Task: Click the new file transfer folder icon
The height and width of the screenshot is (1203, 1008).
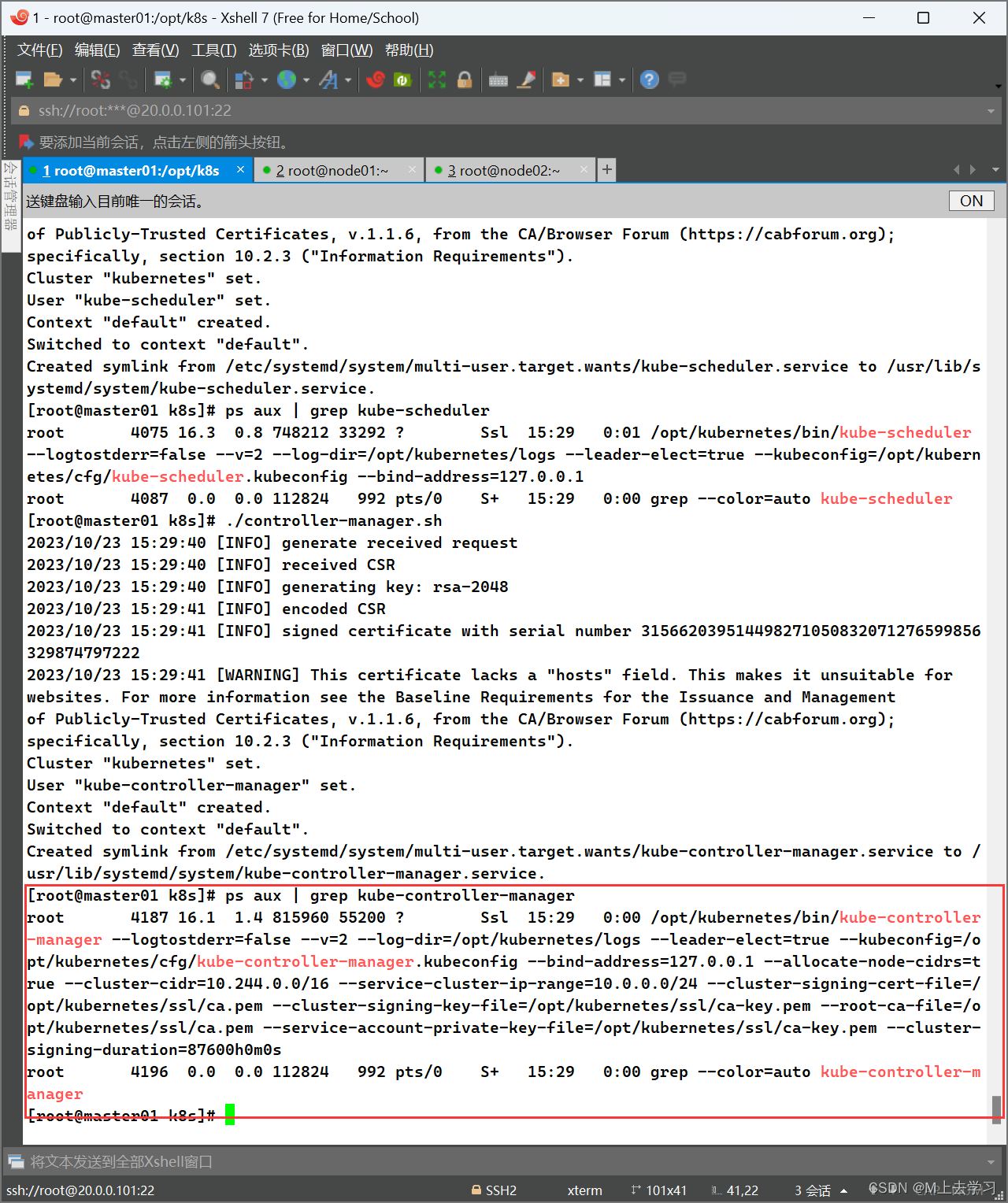Action: click(561, 80)
